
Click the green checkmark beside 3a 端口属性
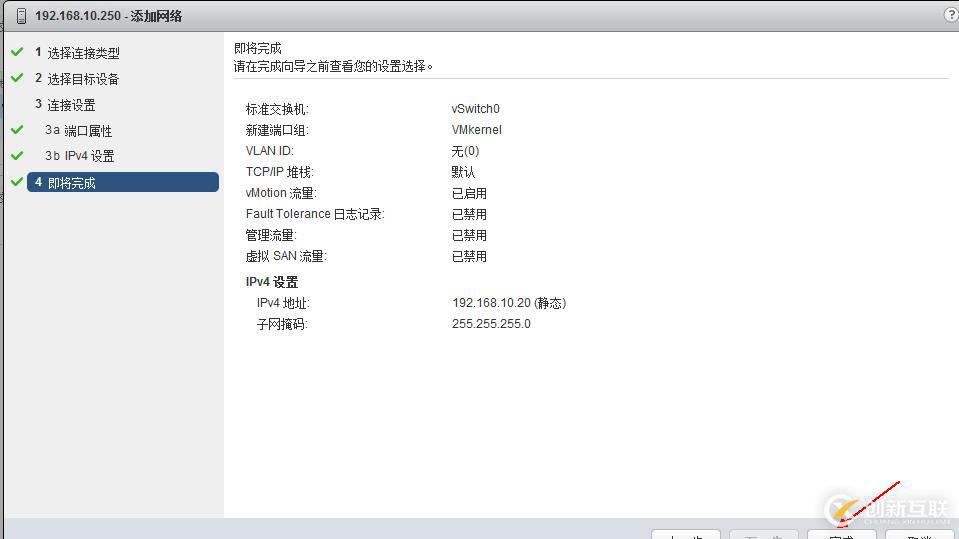point(17,130)
